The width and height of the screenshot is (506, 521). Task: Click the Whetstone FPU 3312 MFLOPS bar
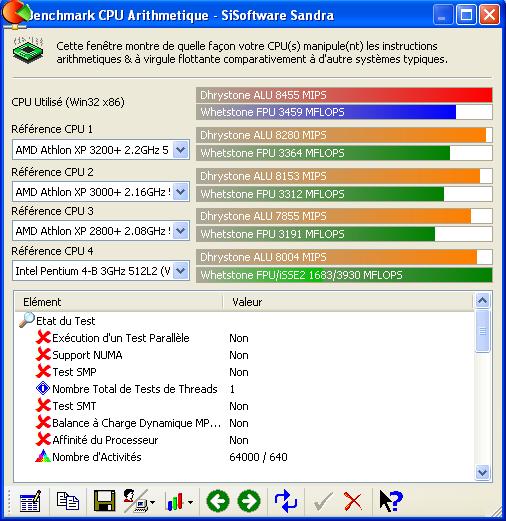[344, 194]
